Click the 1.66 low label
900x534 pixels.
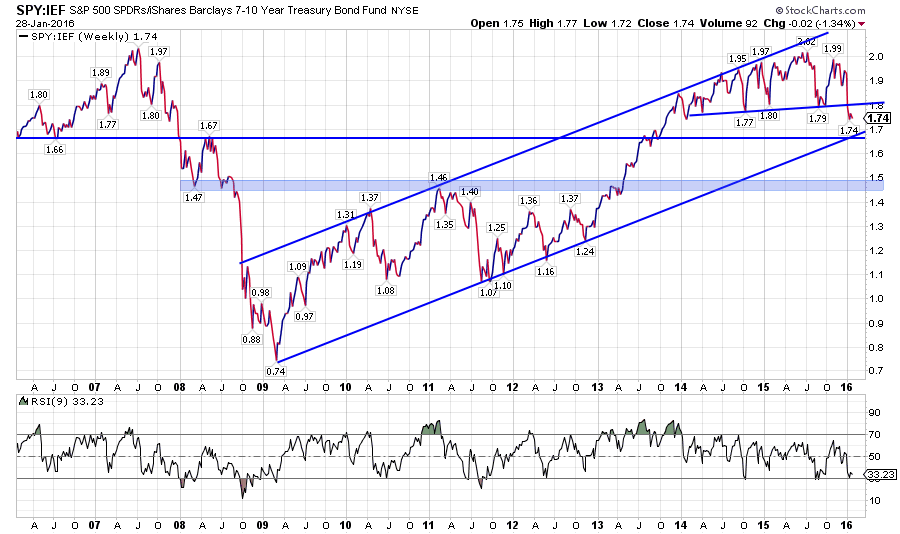[x=55, y=149]
